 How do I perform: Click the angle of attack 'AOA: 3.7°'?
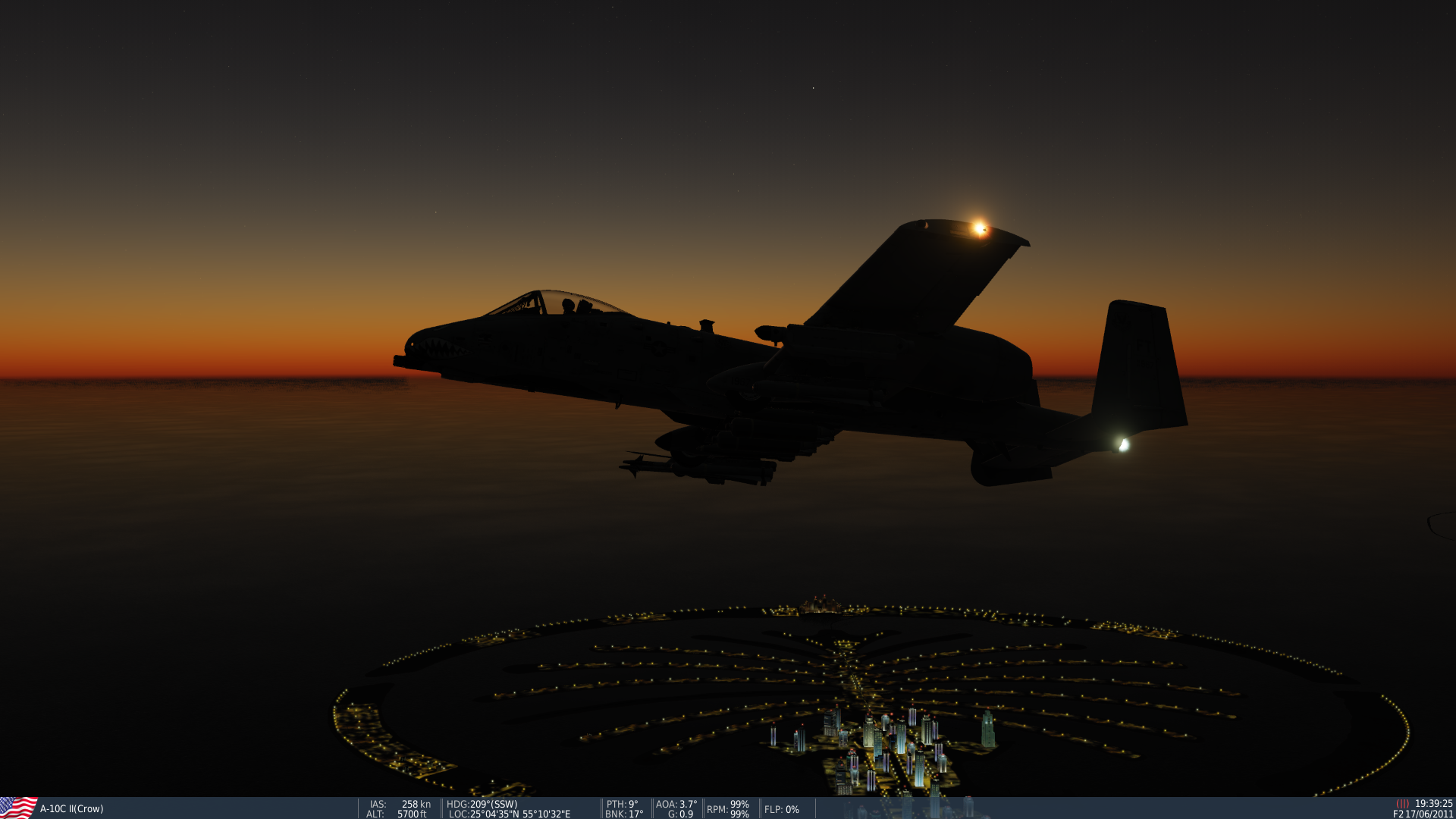coord(676,804)
